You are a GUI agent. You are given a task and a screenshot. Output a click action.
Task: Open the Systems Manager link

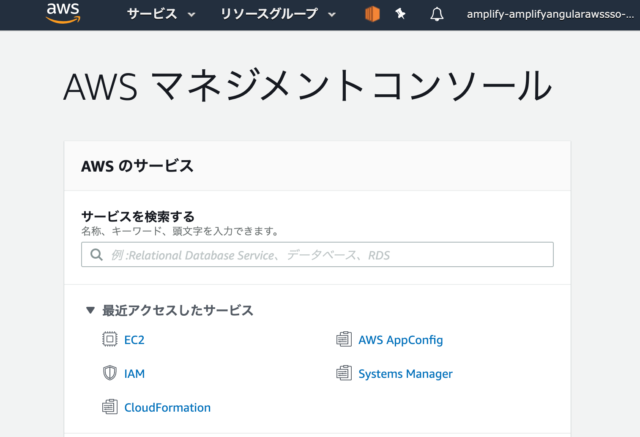tap(405, 374)
